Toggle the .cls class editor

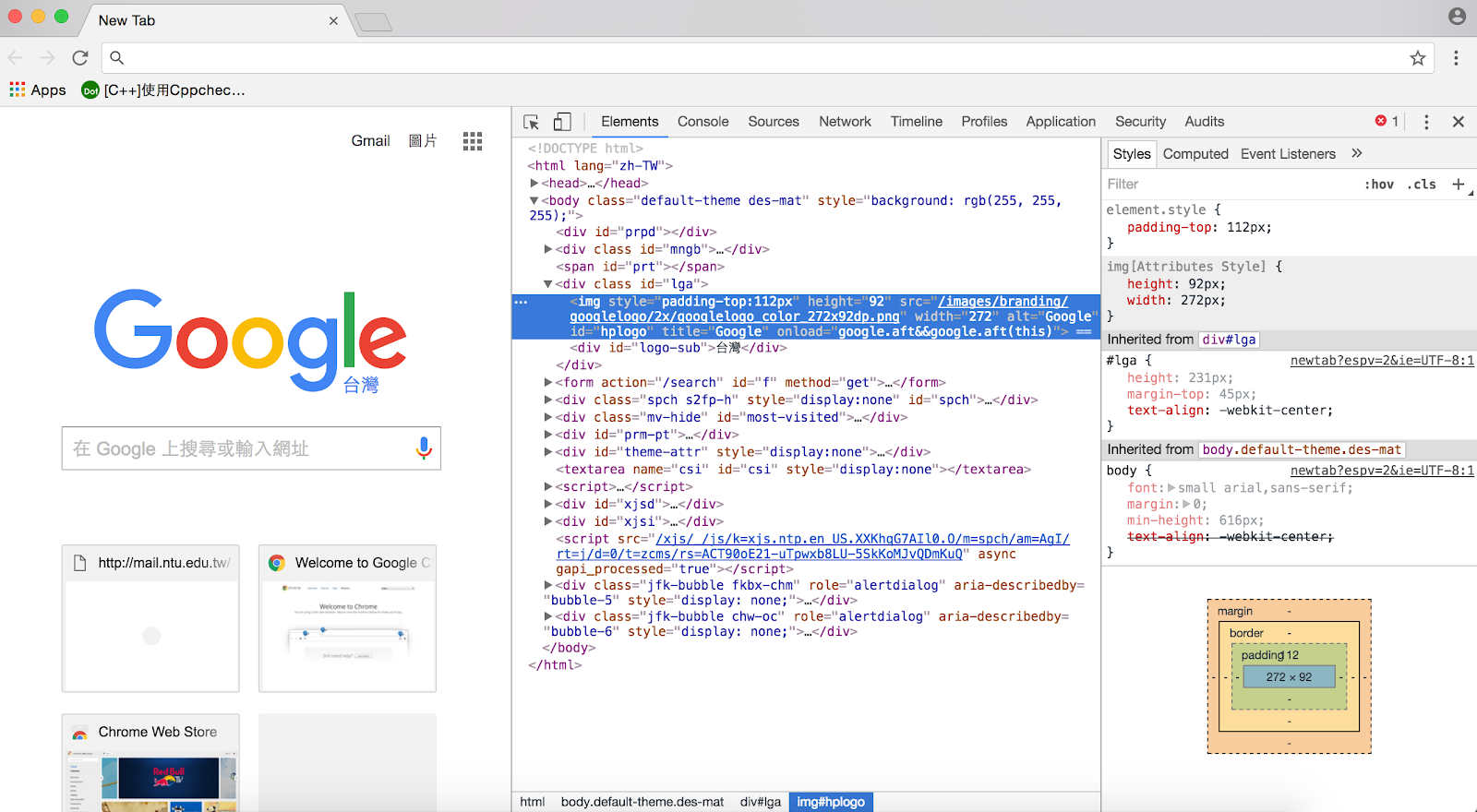pyautogui.click(x=1422, y=185)
